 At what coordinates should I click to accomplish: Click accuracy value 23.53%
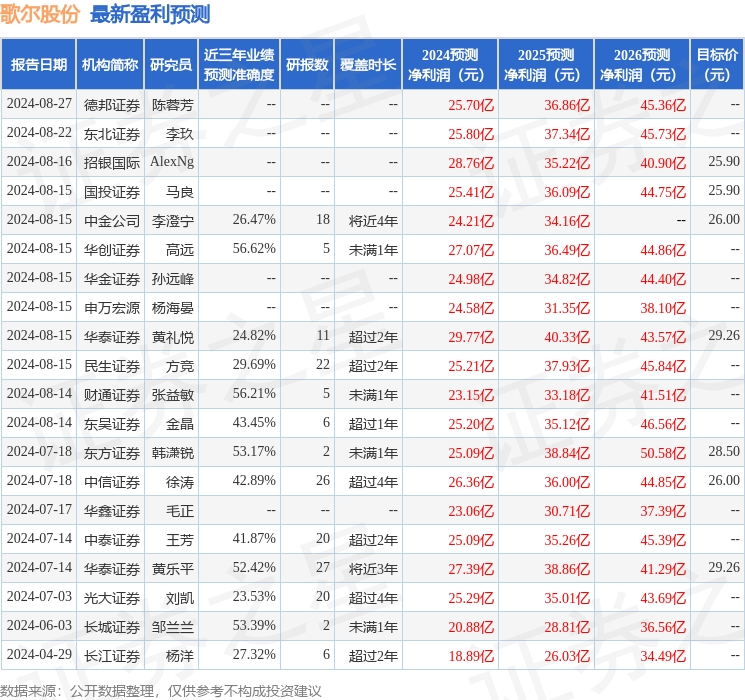click(254, 596)
